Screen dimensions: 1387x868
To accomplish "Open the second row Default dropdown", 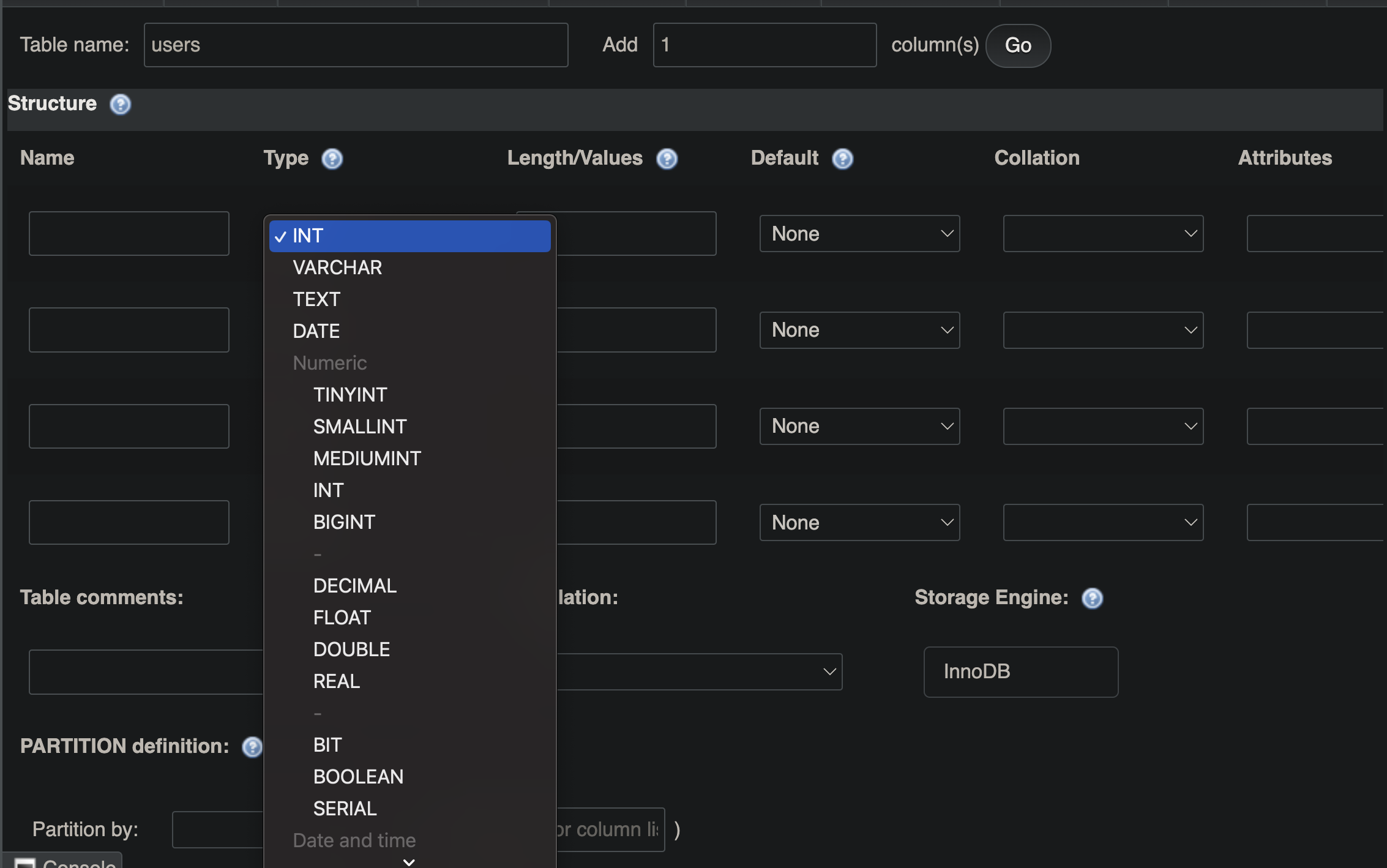I will pos(859,330).
